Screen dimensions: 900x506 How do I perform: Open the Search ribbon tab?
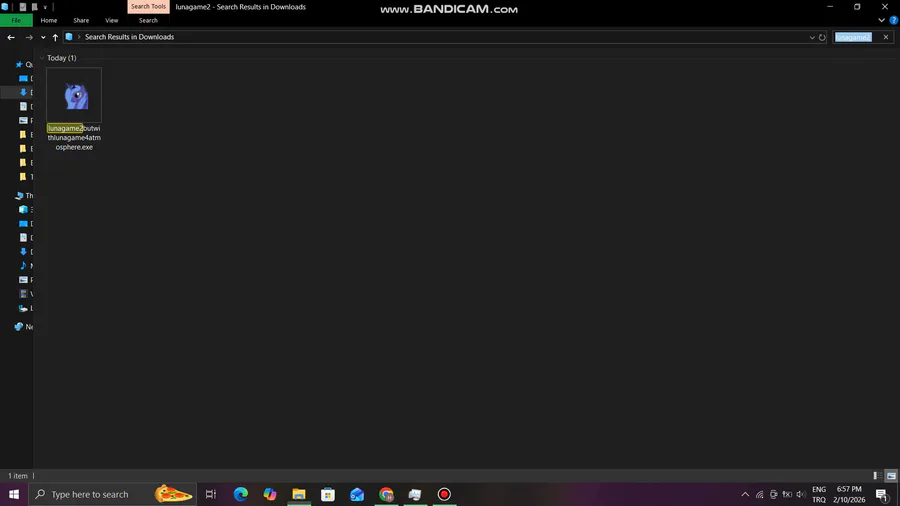pos(148,21)
